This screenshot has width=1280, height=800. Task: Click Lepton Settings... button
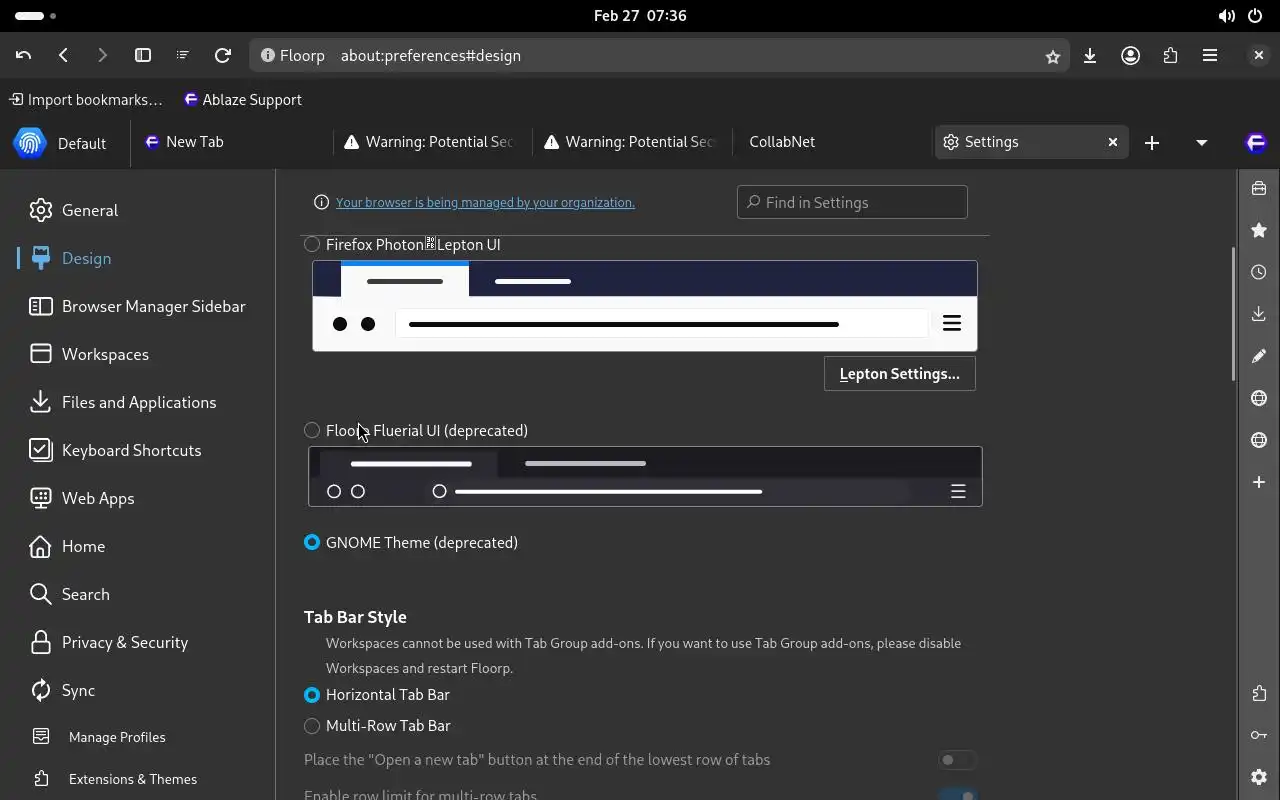click(899, 374)
